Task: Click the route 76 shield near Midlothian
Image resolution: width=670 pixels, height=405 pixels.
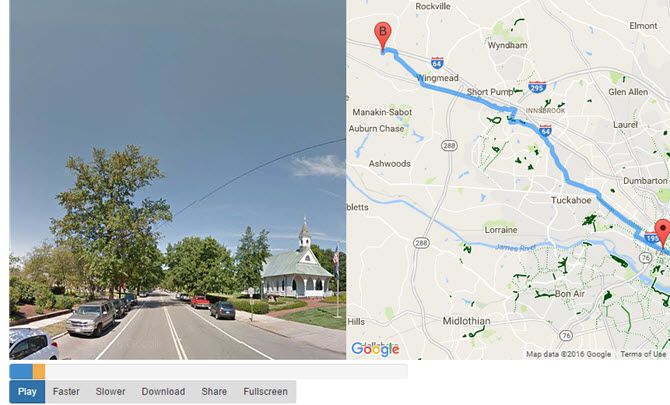Action: coord(566,335)
